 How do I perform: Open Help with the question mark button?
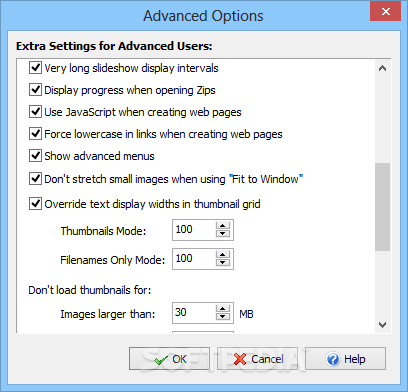345,359
